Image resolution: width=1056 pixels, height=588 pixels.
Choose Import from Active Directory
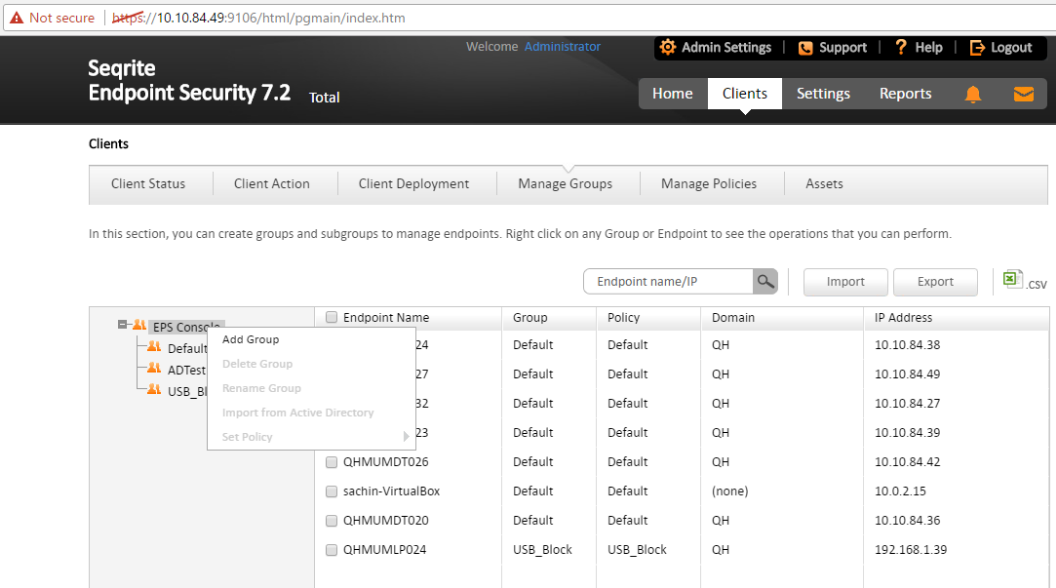pyautogui.click(x=298, y=412)
